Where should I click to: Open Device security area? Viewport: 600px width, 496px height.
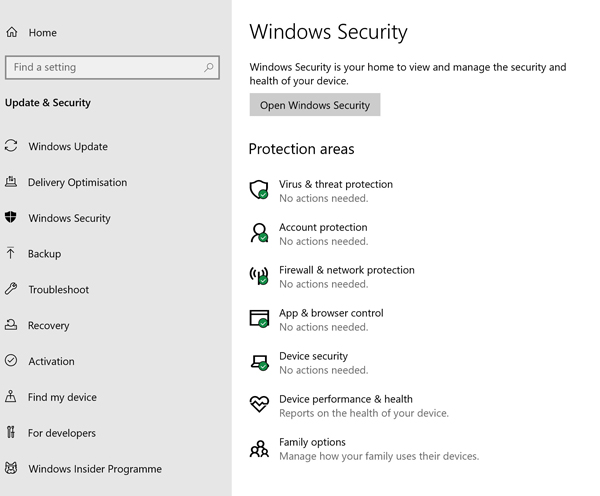click(x=313, y=356)
